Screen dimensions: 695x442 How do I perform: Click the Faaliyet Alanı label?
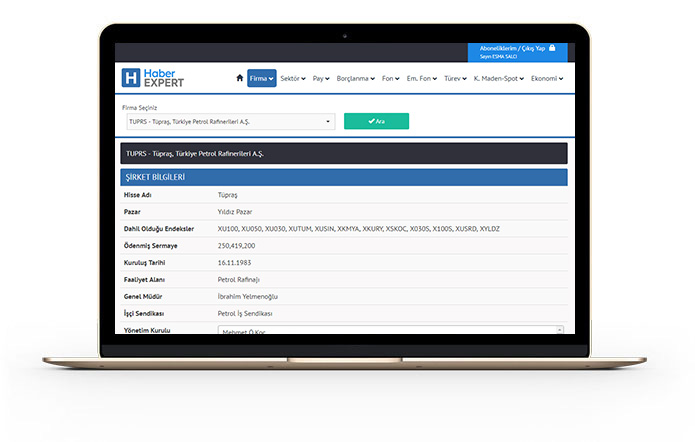[x=144, y=280]
